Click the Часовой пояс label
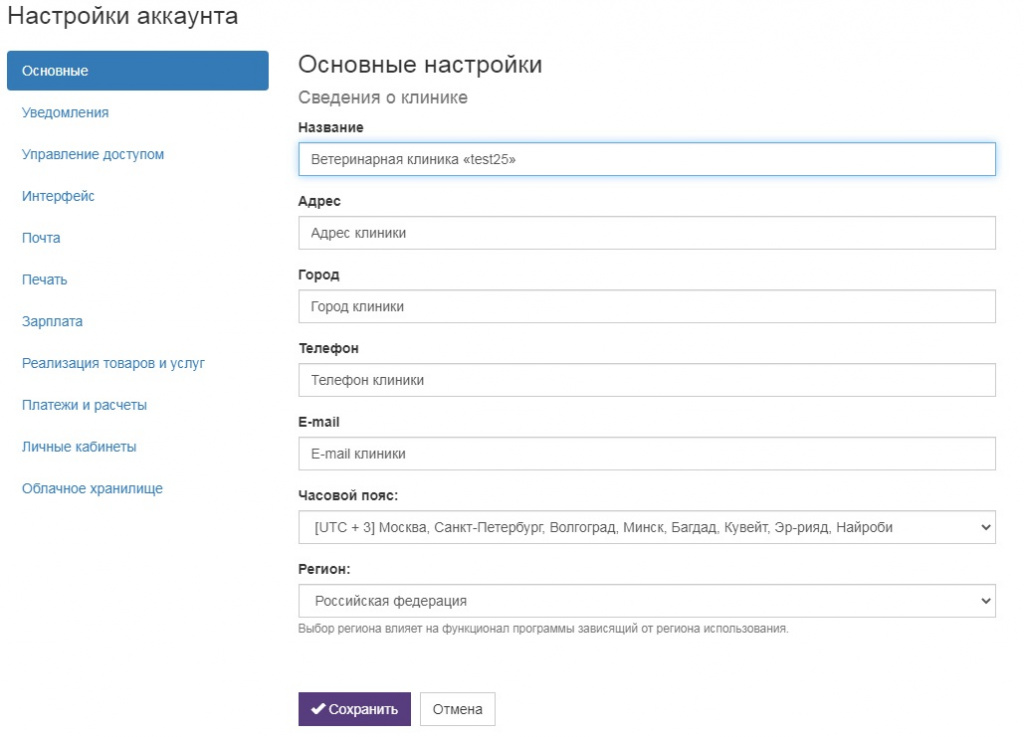 (x=348, y=495)
